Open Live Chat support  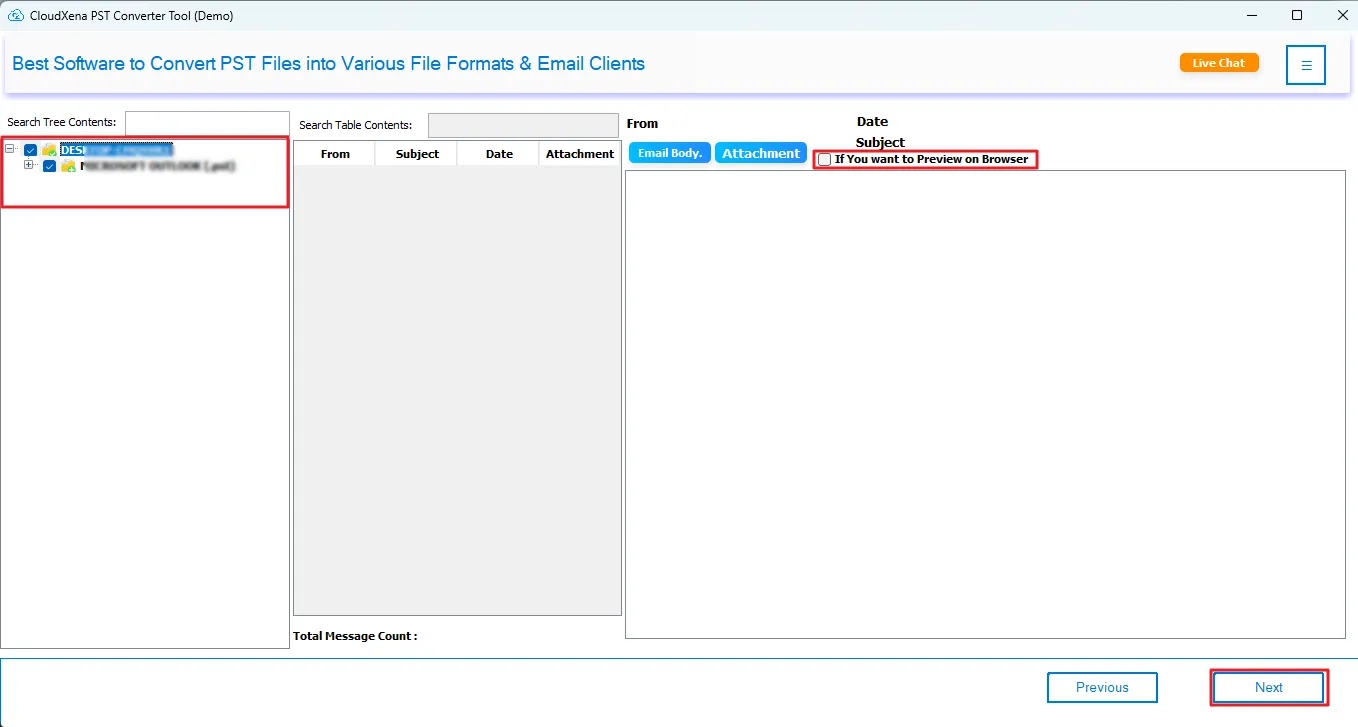(x=1218, y=63)
